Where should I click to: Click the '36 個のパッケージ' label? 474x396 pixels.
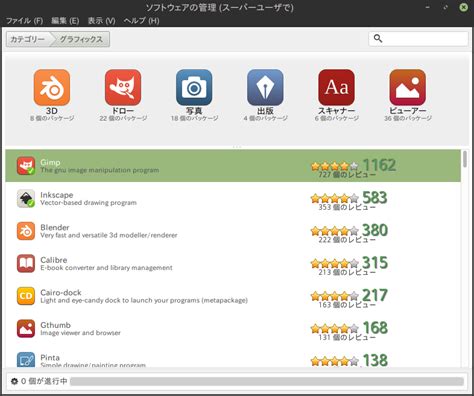[408, 118]
